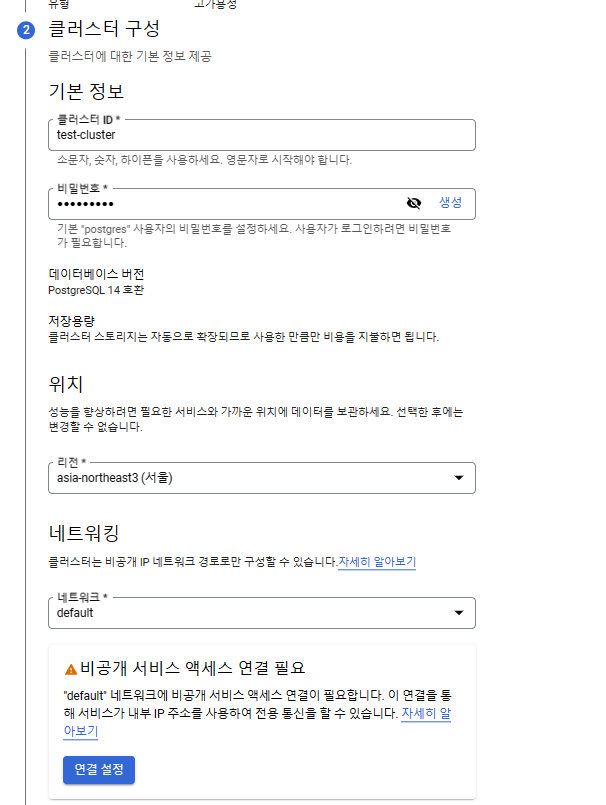Open the 리전 dropdown showing asia-northeast3 (서울)
The width and height of the screenshot is (606, 805).
(x=250, y=478)
